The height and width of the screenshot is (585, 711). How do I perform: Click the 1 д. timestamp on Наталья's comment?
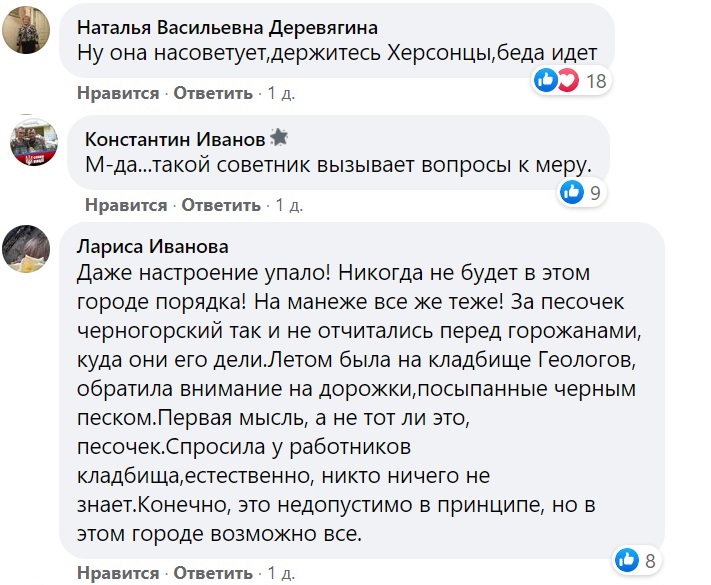pos(281,93)
